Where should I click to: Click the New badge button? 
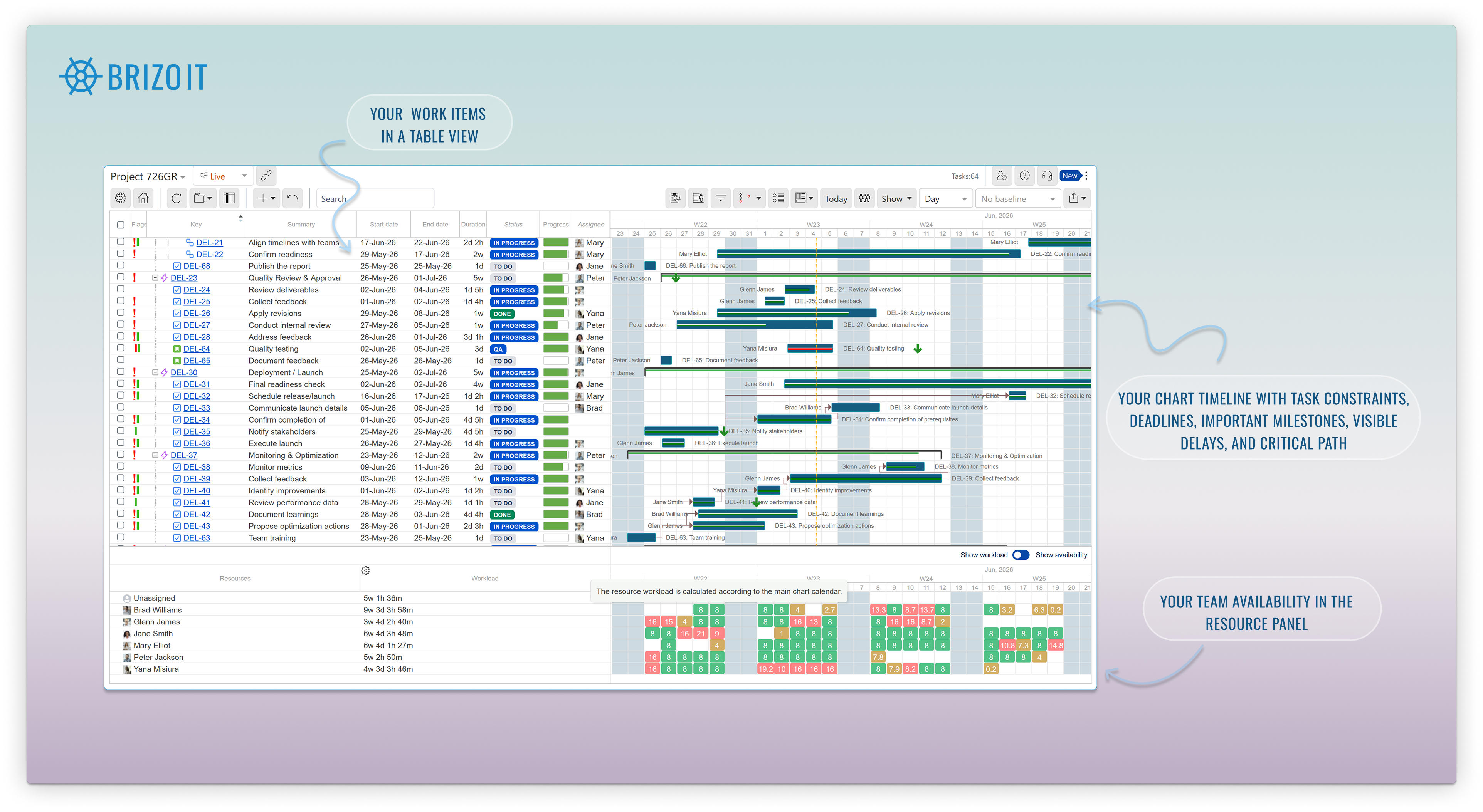(1070, 176)
